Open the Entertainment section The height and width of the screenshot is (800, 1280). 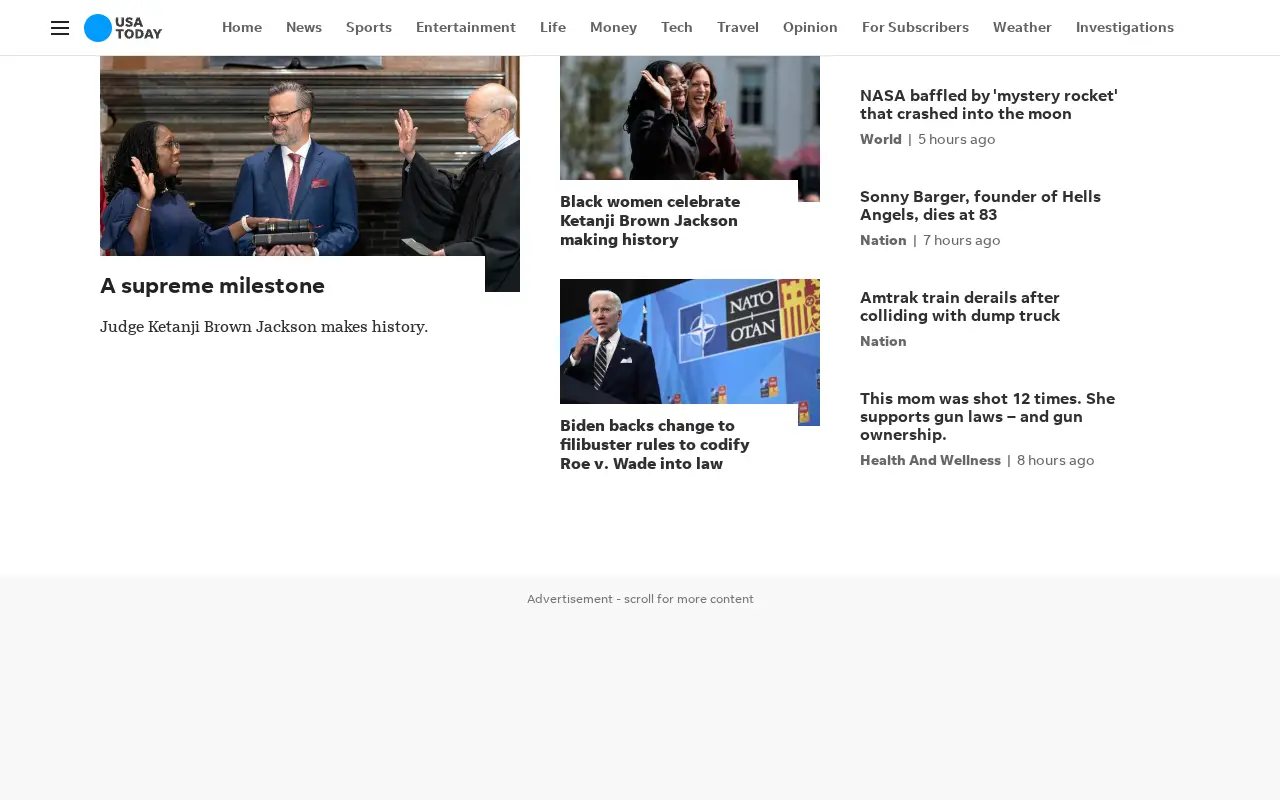pos(466,27)
